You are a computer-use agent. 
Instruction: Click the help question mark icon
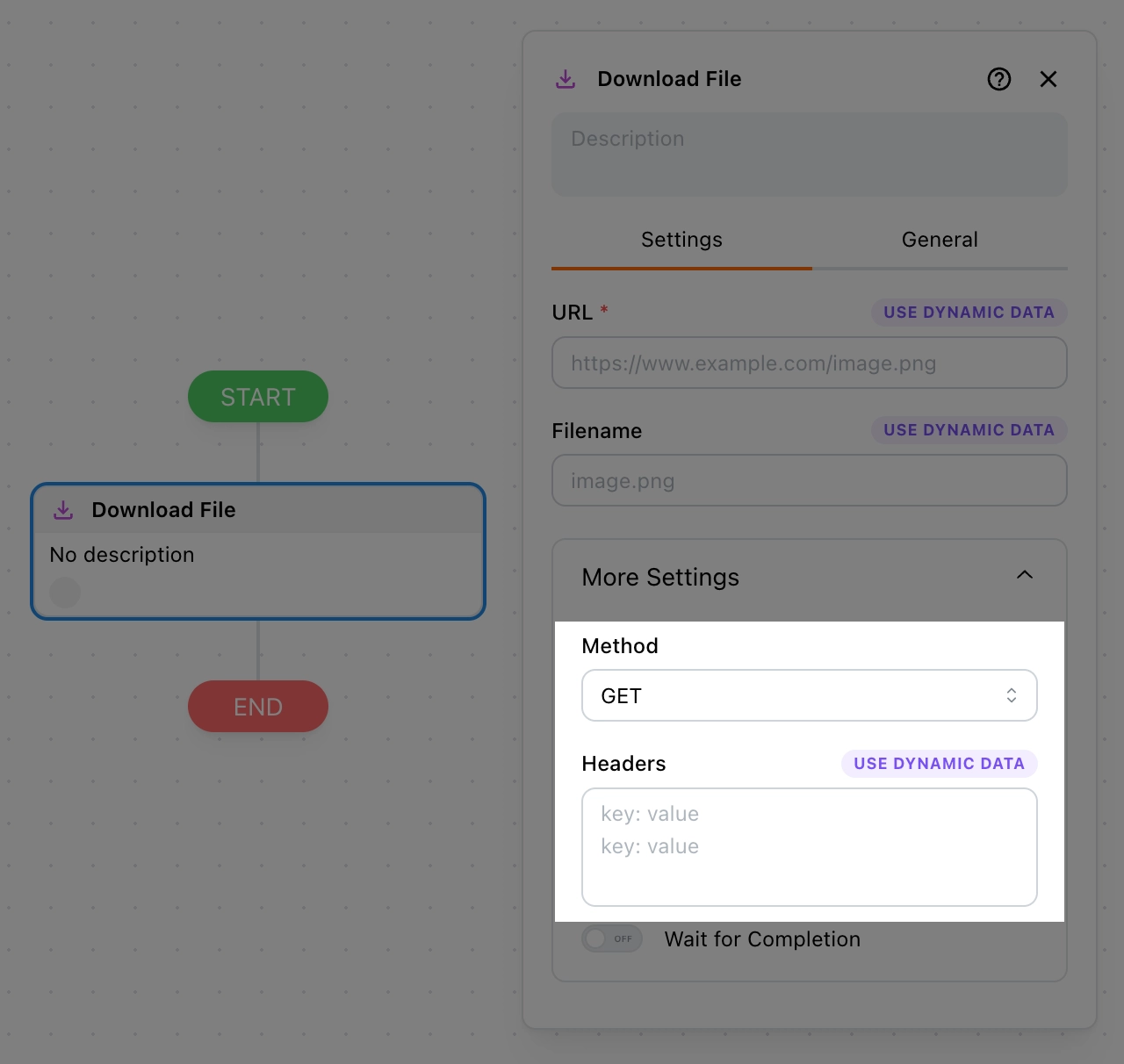click(999, 79)
